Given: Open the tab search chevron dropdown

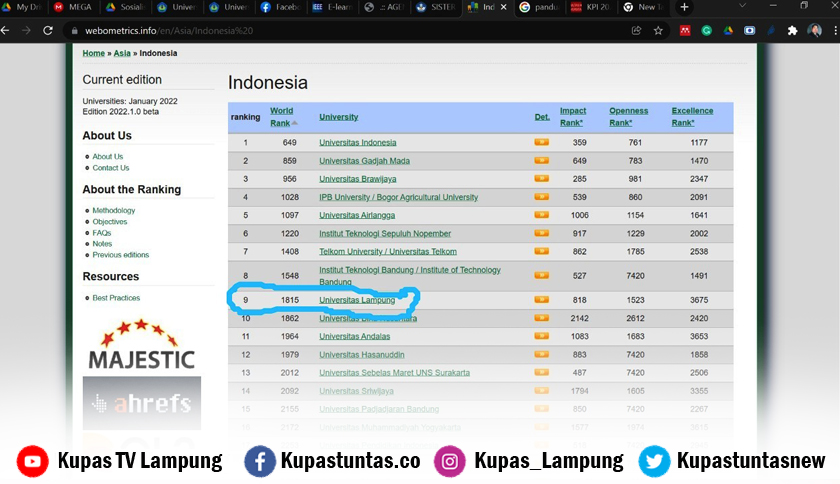Looking at the screenshot, I should [x=742, y=6].
